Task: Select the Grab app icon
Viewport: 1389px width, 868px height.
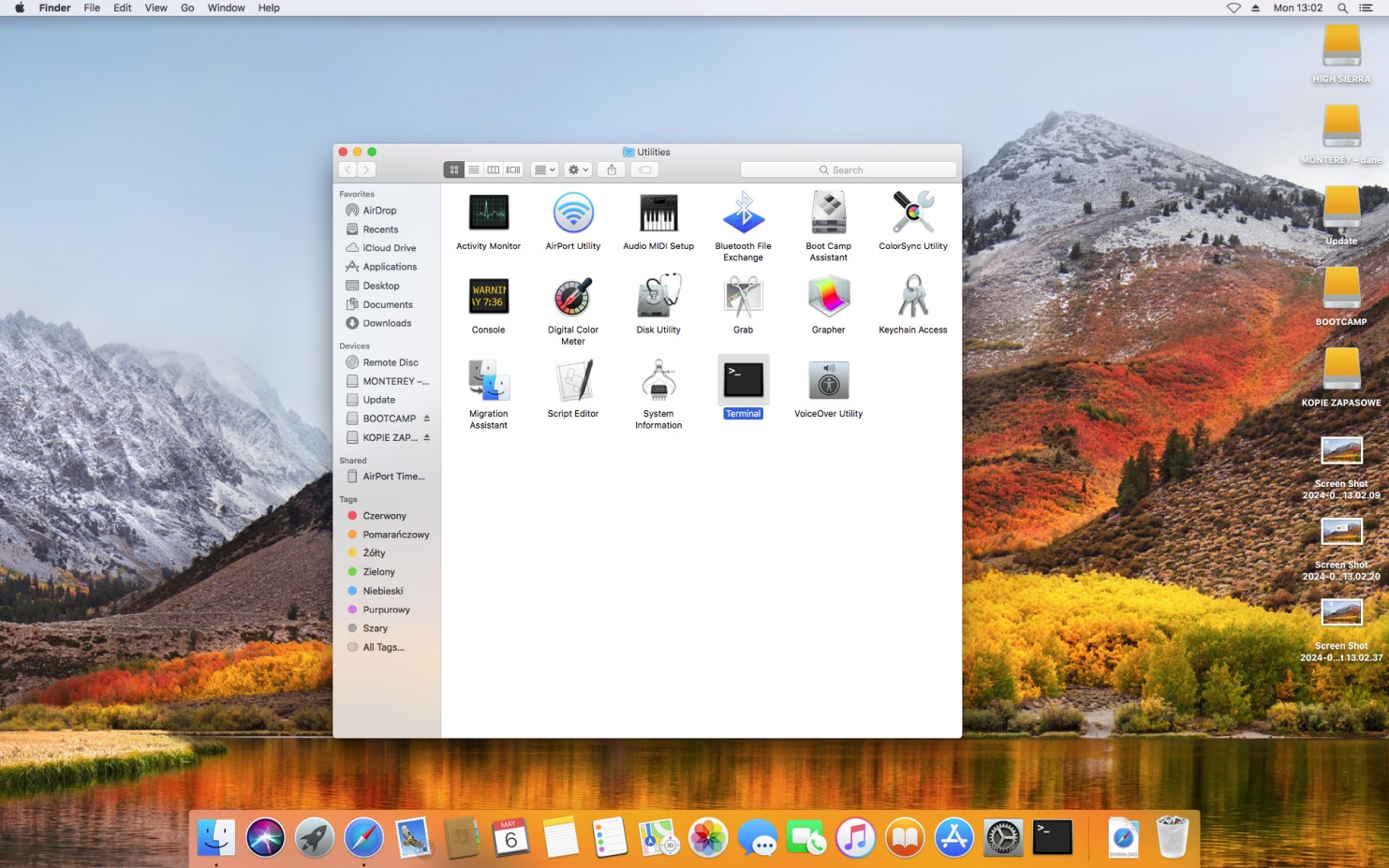Action: tap(744, 297)
